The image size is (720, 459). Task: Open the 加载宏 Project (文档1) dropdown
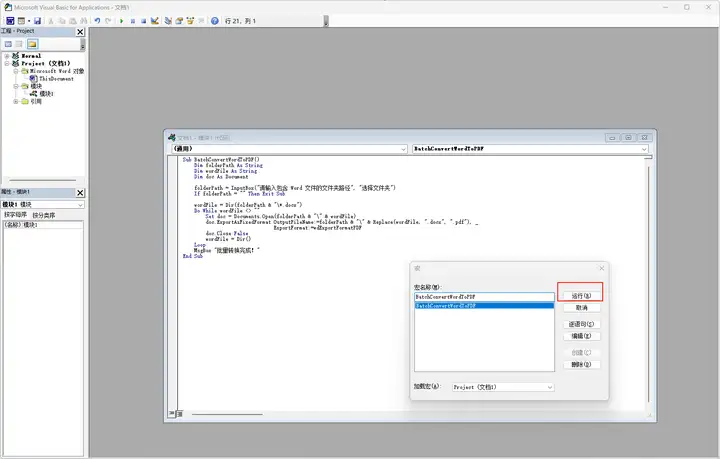(503, 387)
